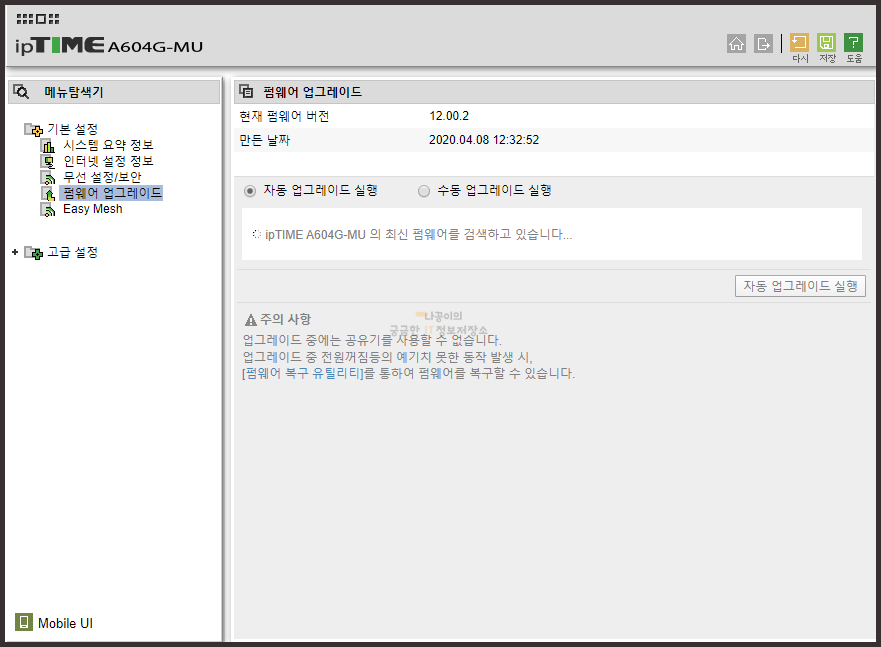Go to the router home page icon
This screenshot has height=647, width=881.
pos(736,43)
